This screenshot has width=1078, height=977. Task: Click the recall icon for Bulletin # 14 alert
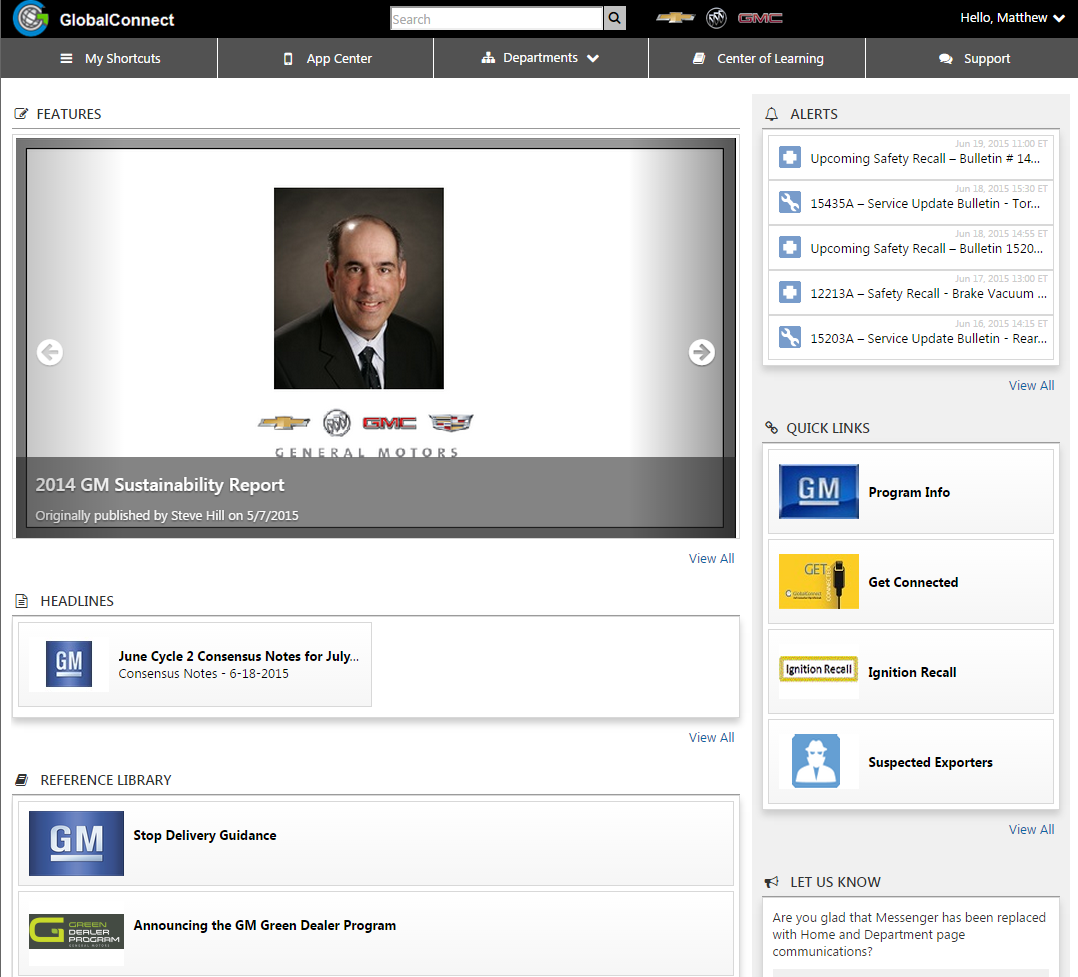(x=790, y=157)
